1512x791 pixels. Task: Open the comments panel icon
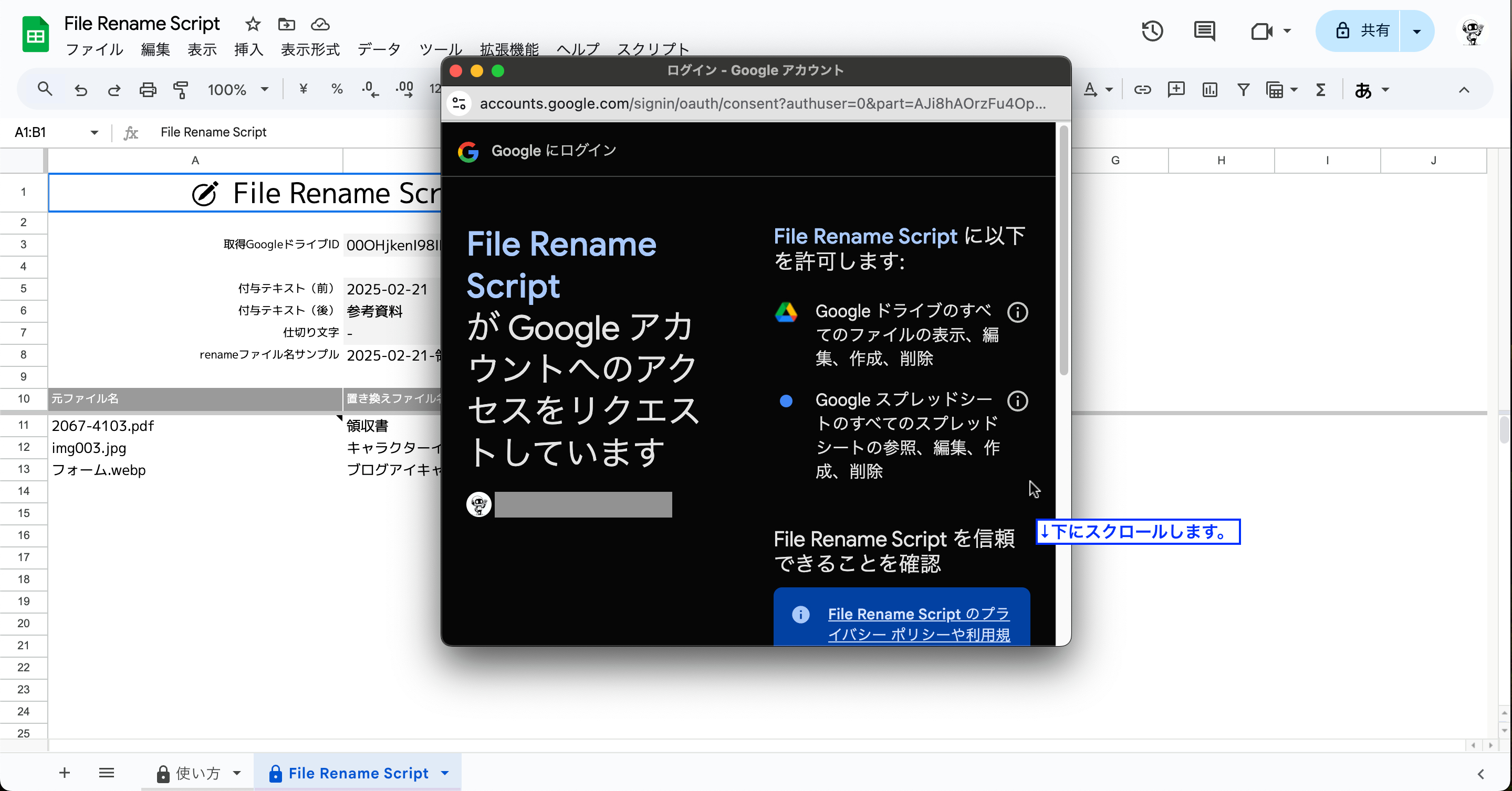(1204, 30)
